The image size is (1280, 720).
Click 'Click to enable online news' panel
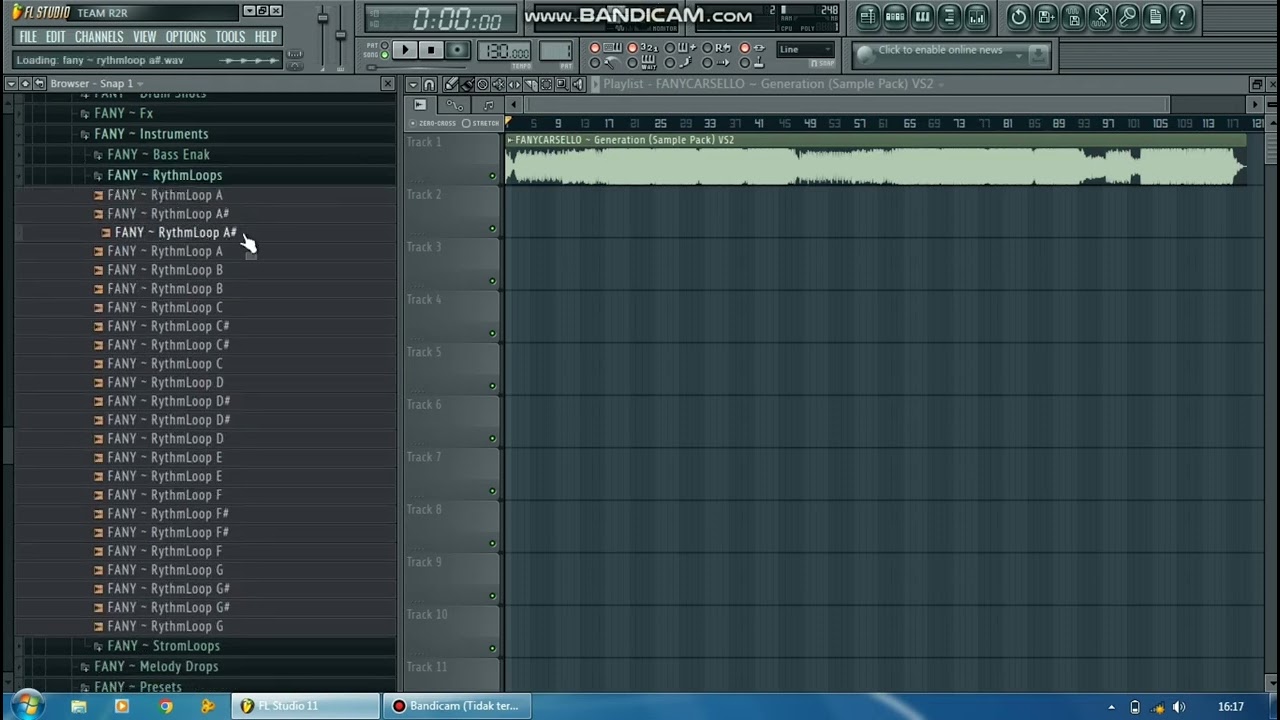click(x=952, y=54)
